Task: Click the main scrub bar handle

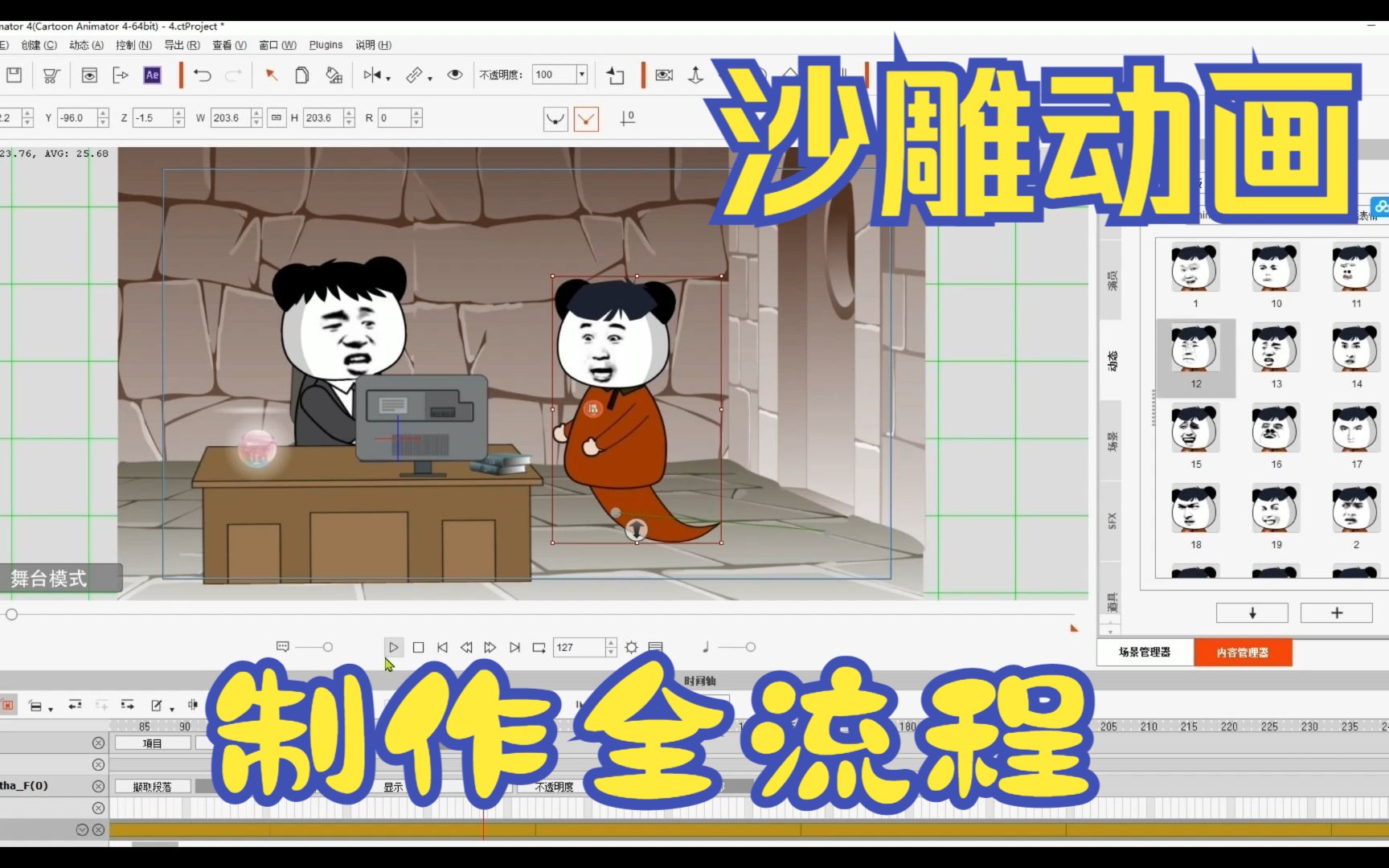Action: 11,615
